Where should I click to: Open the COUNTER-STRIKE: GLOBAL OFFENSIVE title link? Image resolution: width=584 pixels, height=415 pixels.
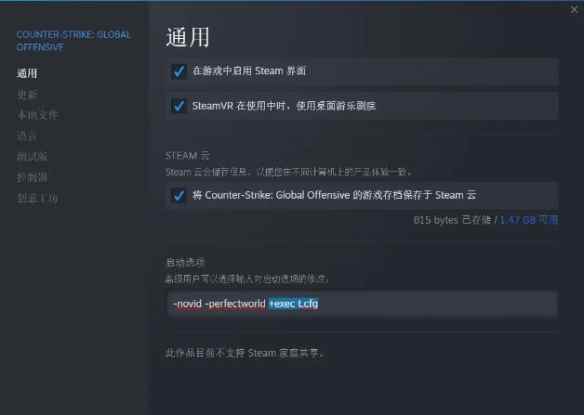[x=73, y=41]
